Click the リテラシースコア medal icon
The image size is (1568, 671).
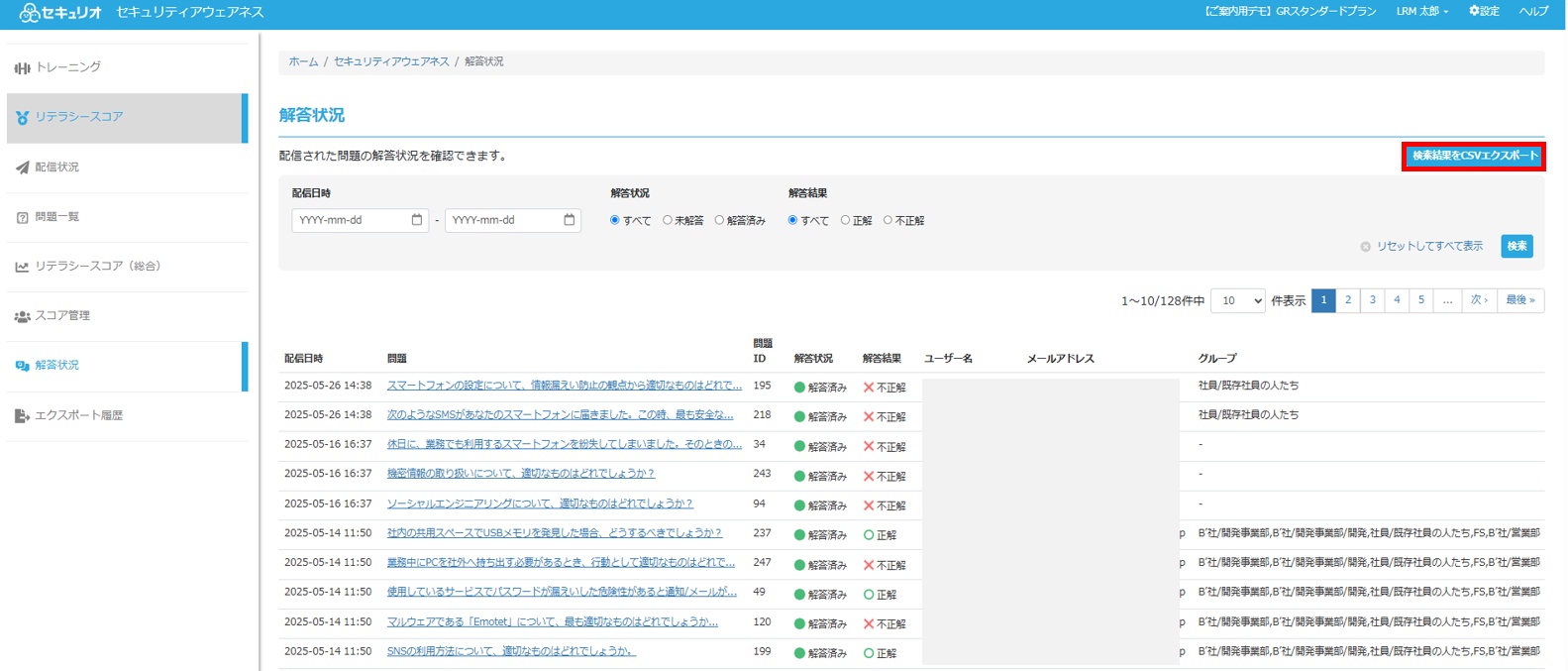[22, 118]
